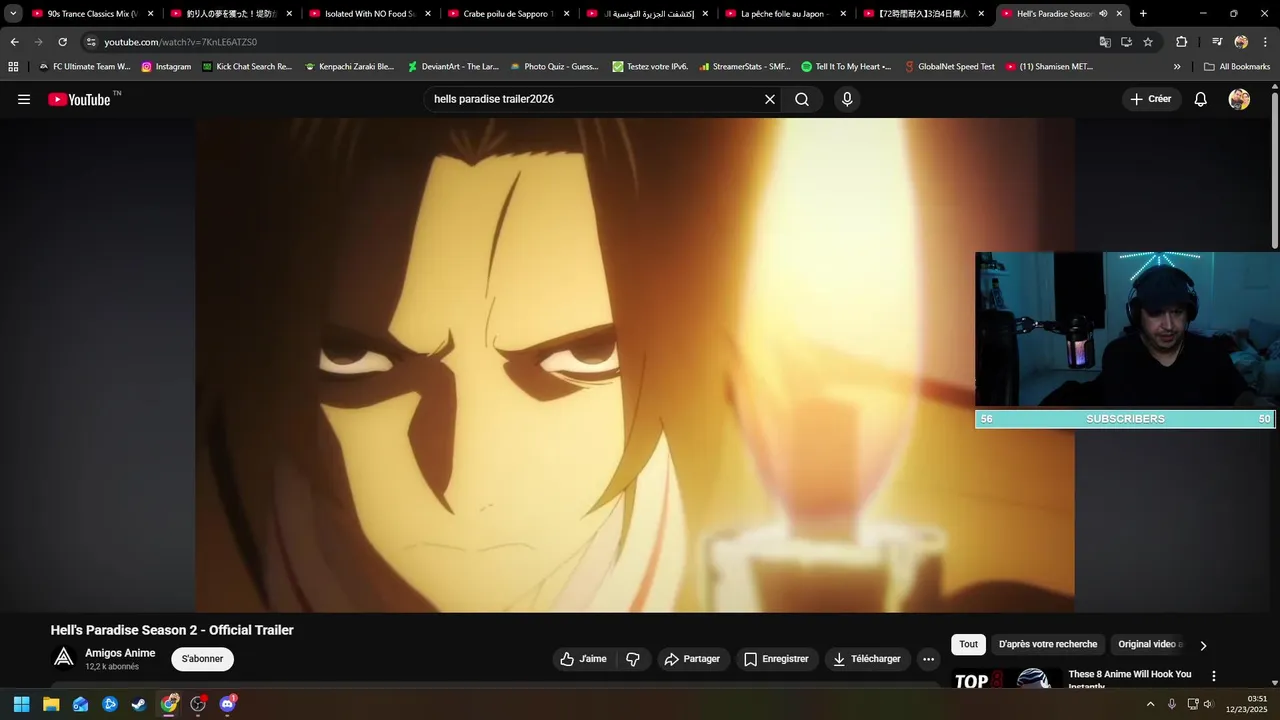
Task: Start voice search with the microphone
Action: point(847,99)
